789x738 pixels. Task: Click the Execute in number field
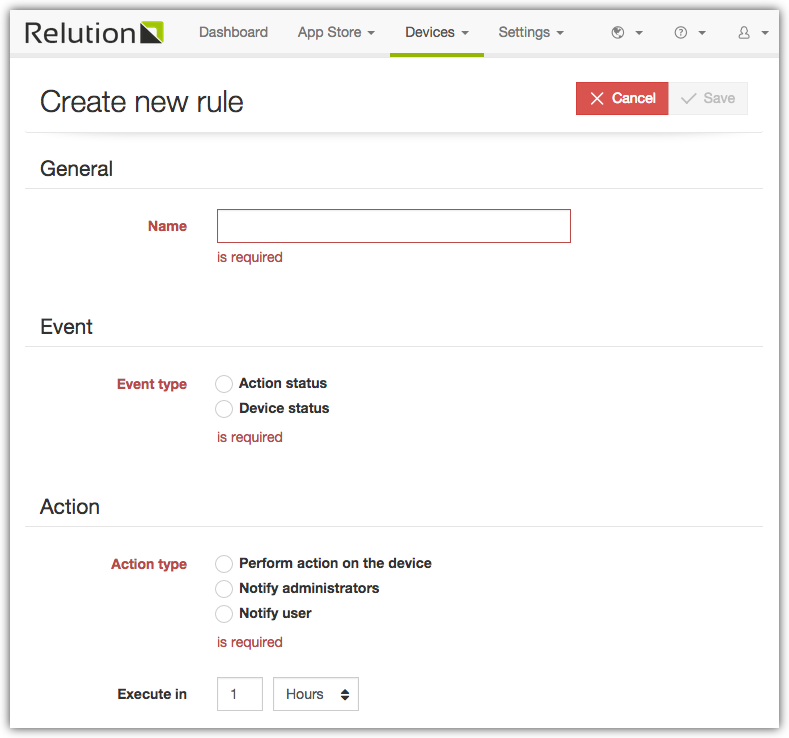point(240,694)
